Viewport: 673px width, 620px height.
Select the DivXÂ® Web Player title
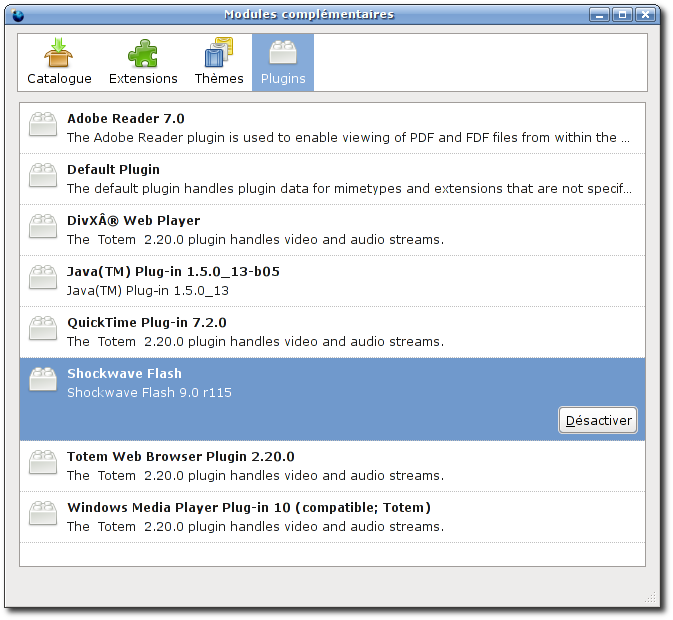click(133, 221)
